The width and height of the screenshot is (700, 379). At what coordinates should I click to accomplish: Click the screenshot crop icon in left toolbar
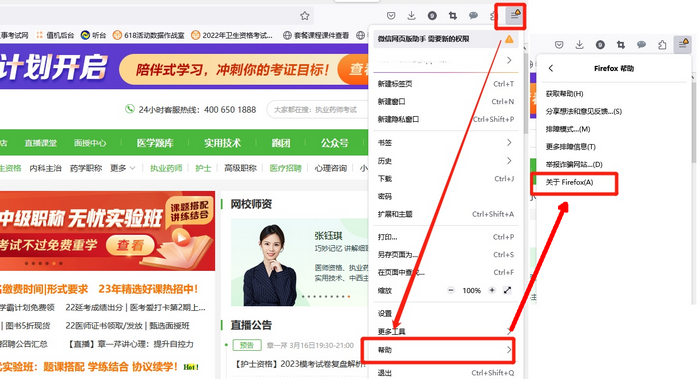pyautogui.click(x=453, y=16)
